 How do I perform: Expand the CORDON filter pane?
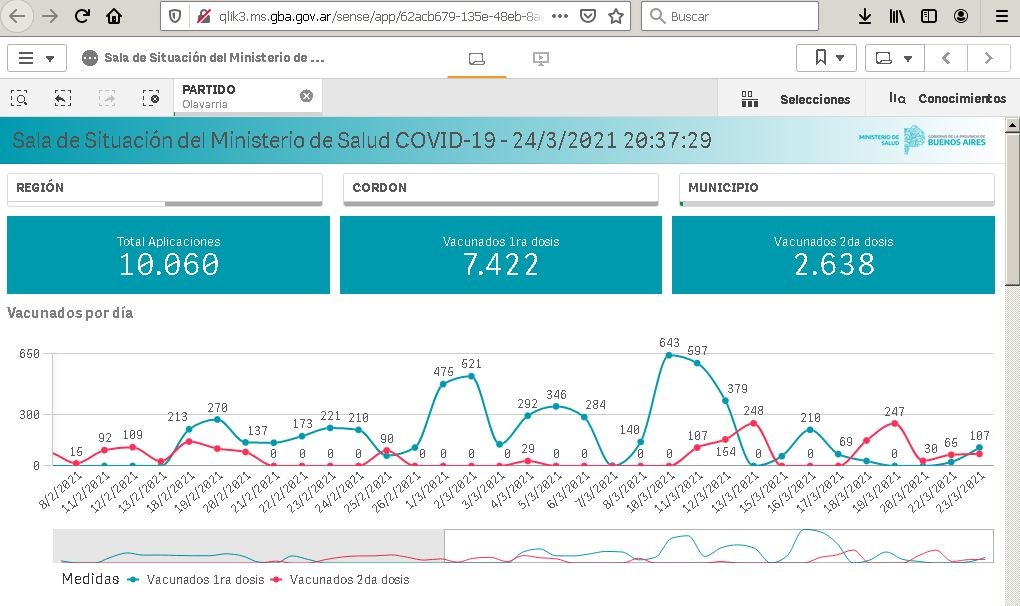tap(501, 189)
